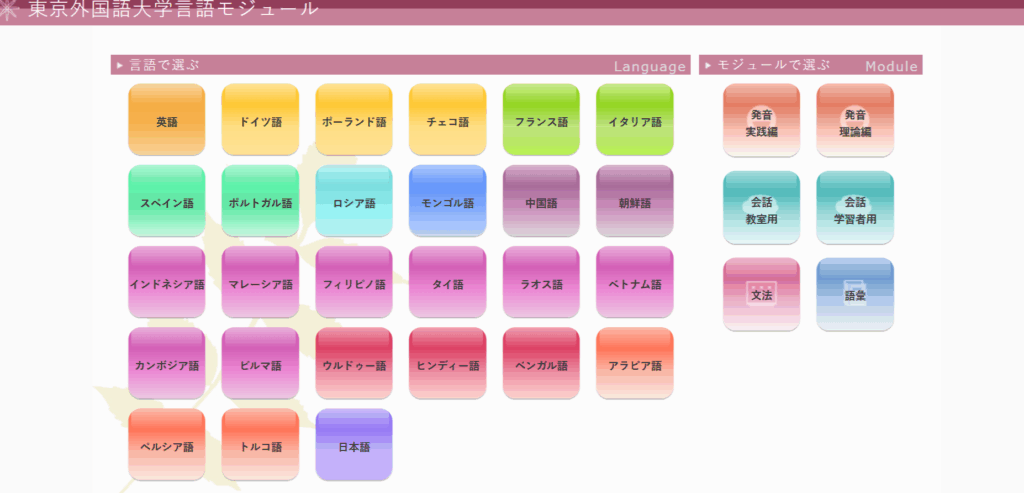Choose the 日本語 language tile
Image resolution: width=1024 pixels, height=493 pixels.
[354, 445]
